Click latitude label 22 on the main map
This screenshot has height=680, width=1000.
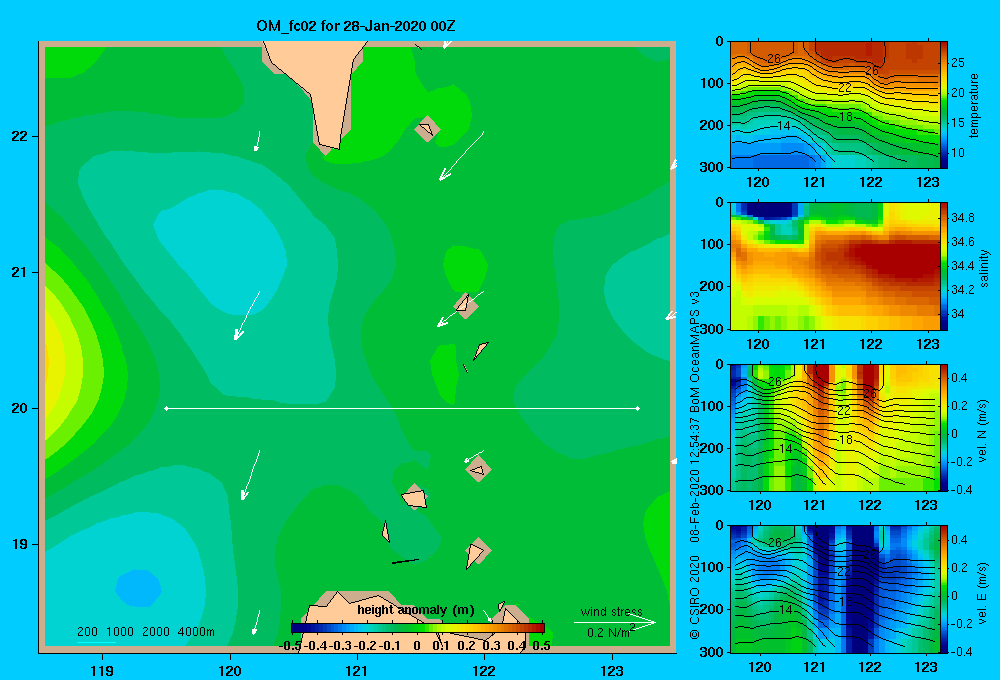[x=20, y=136]
